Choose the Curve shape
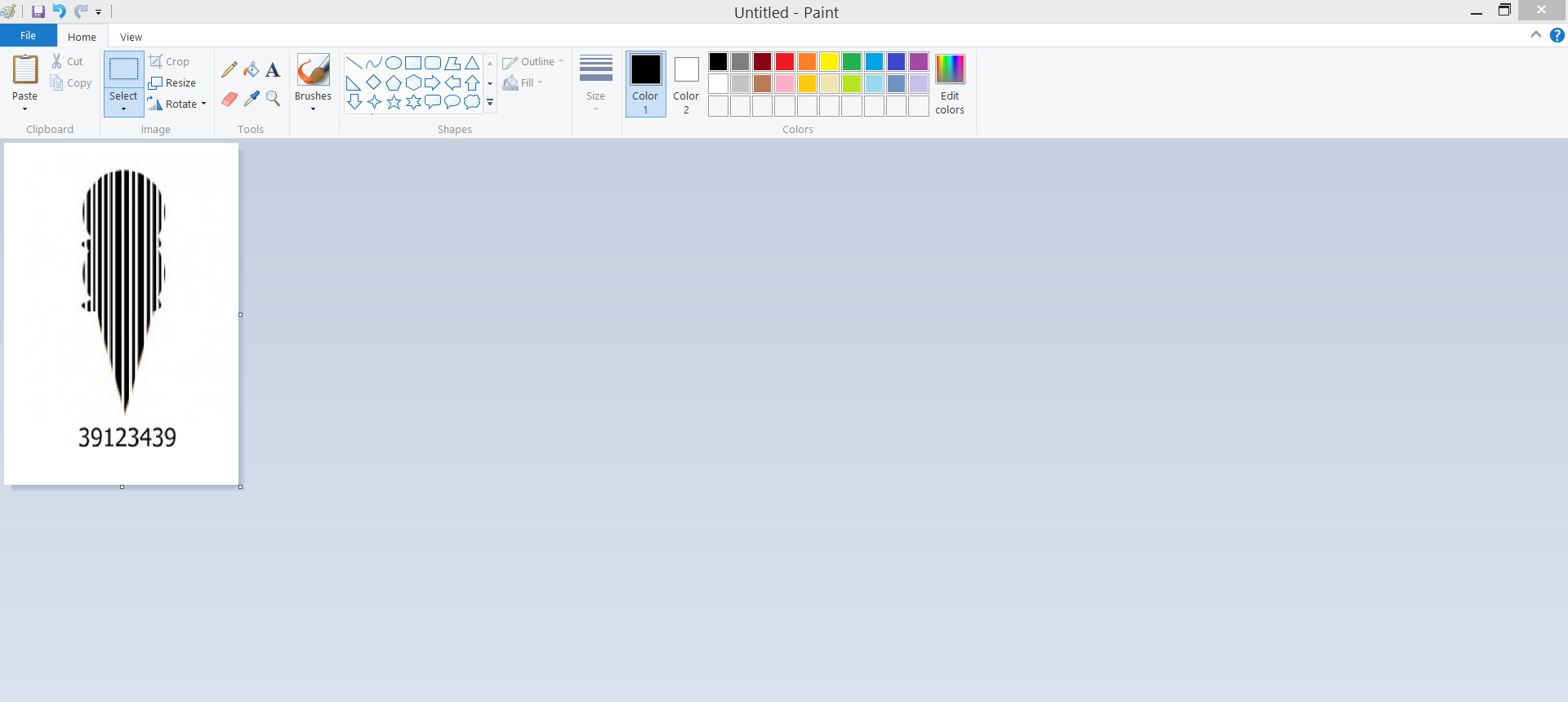 (373, 63)
